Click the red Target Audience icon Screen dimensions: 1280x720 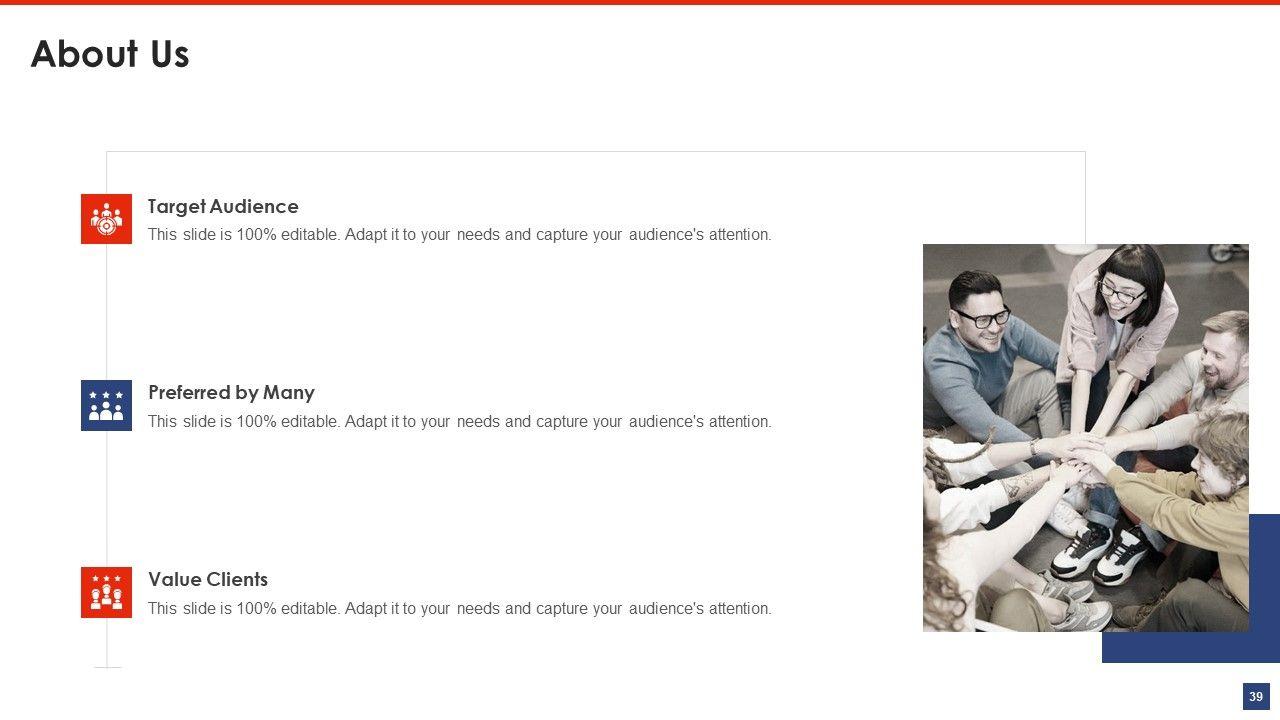click(x=106, y=219)
